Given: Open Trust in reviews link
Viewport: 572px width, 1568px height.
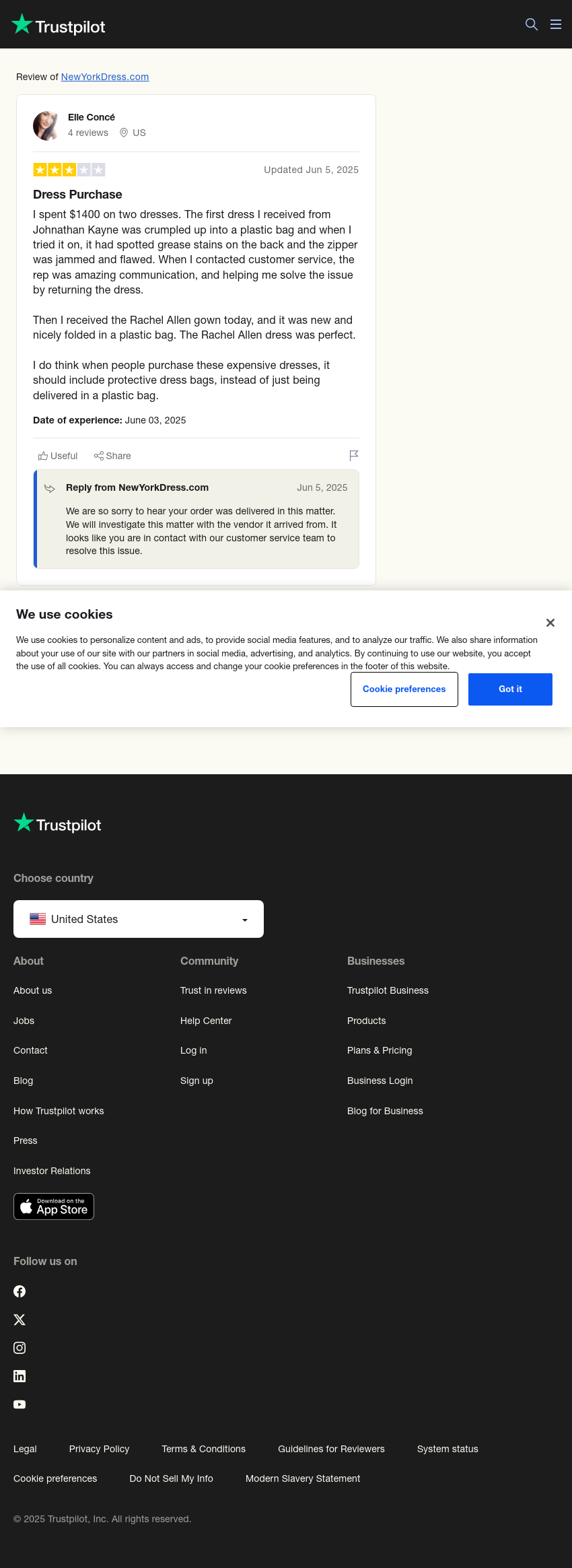Looking at the screenshot, I should [x=213, y=990].
